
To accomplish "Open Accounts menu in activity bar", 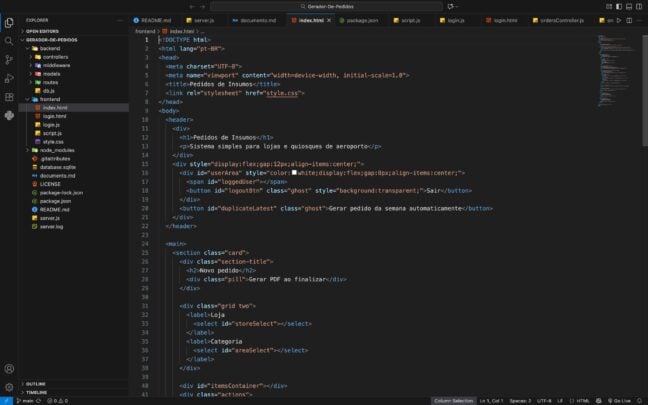I will click(9, 369).
